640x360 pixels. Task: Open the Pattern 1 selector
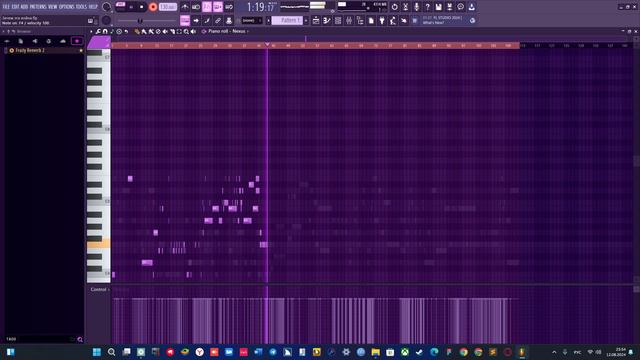[287, 20]
